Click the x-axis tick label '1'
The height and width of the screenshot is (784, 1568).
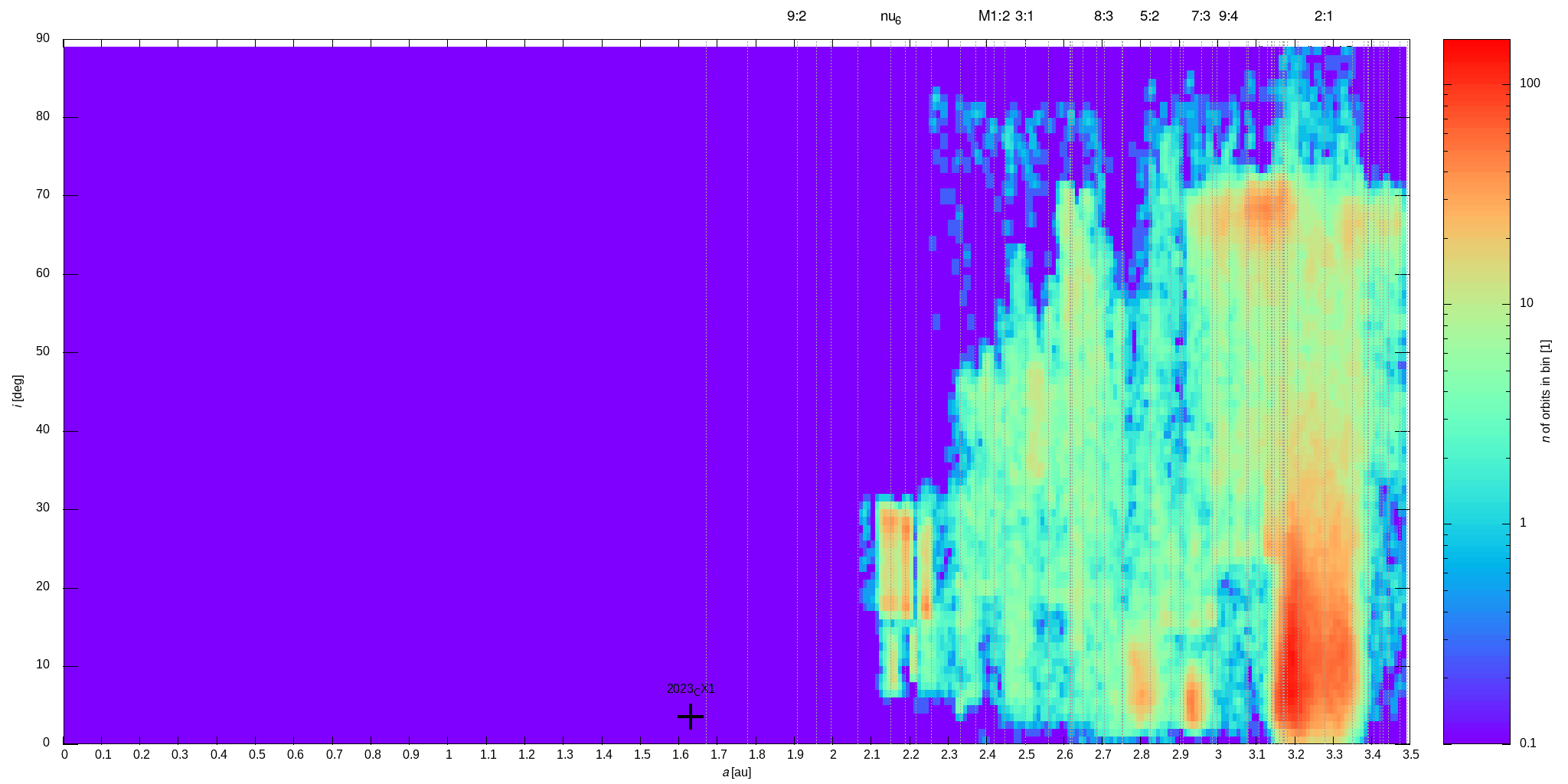coord(449,755)
